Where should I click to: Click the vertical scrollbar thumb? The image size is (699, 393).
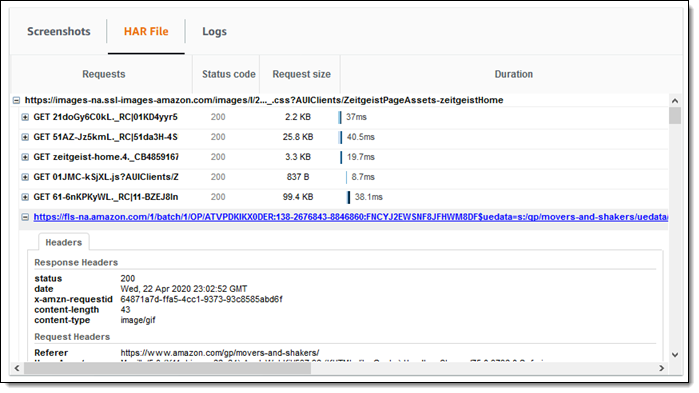675,115
